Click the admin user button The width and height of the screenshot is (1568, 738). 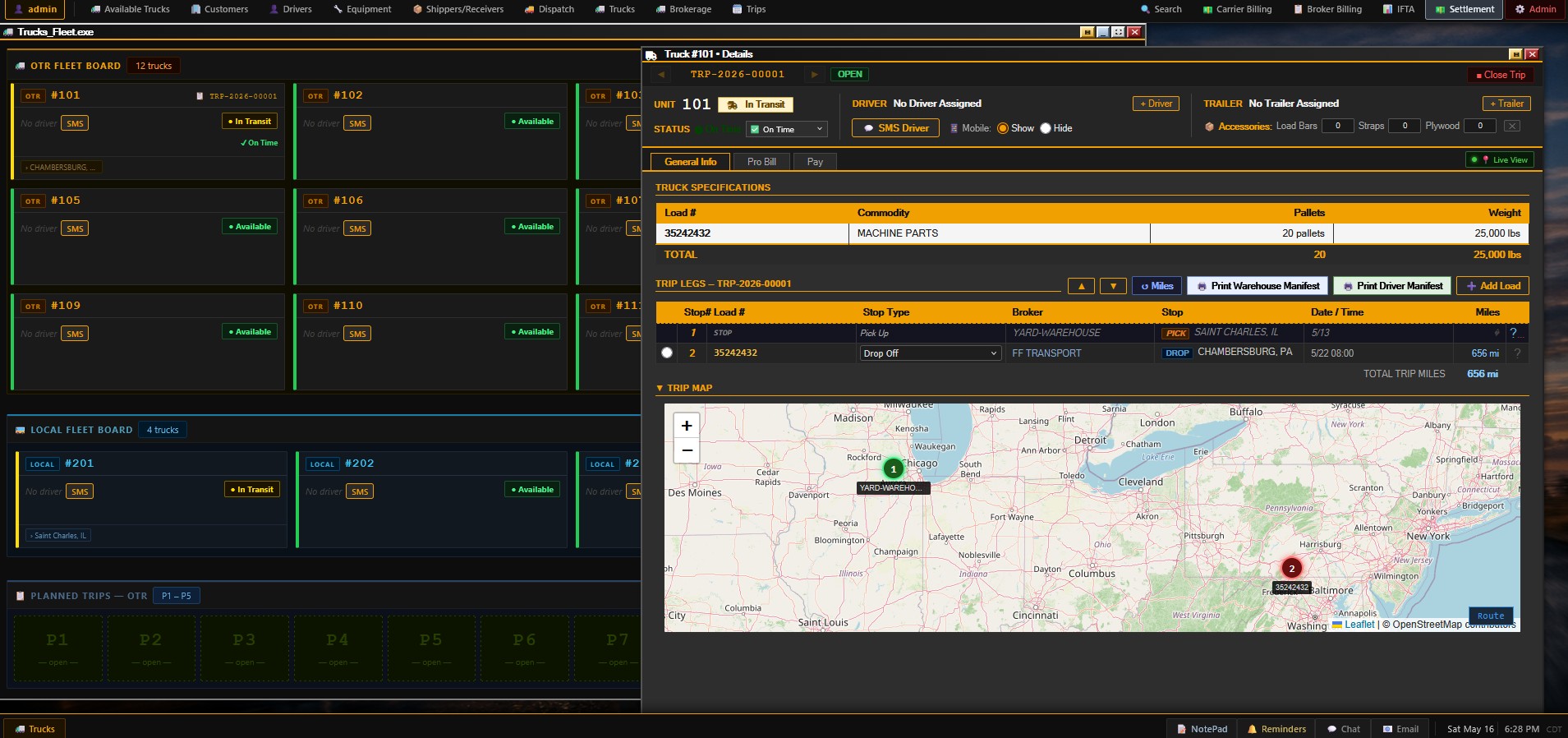(x=35, y=9)
